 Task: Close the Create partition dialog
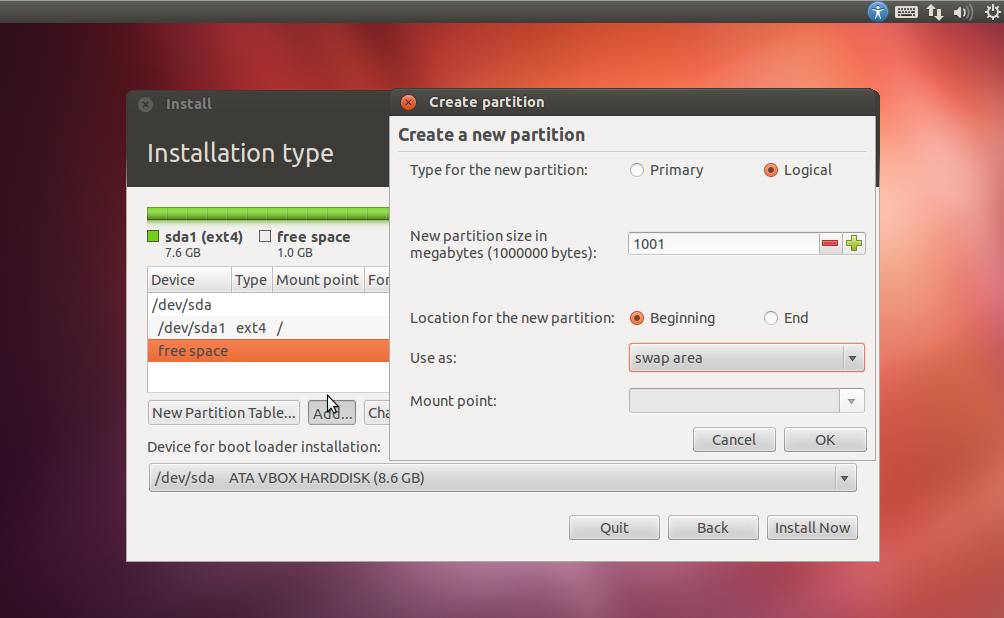click(408, 102)
